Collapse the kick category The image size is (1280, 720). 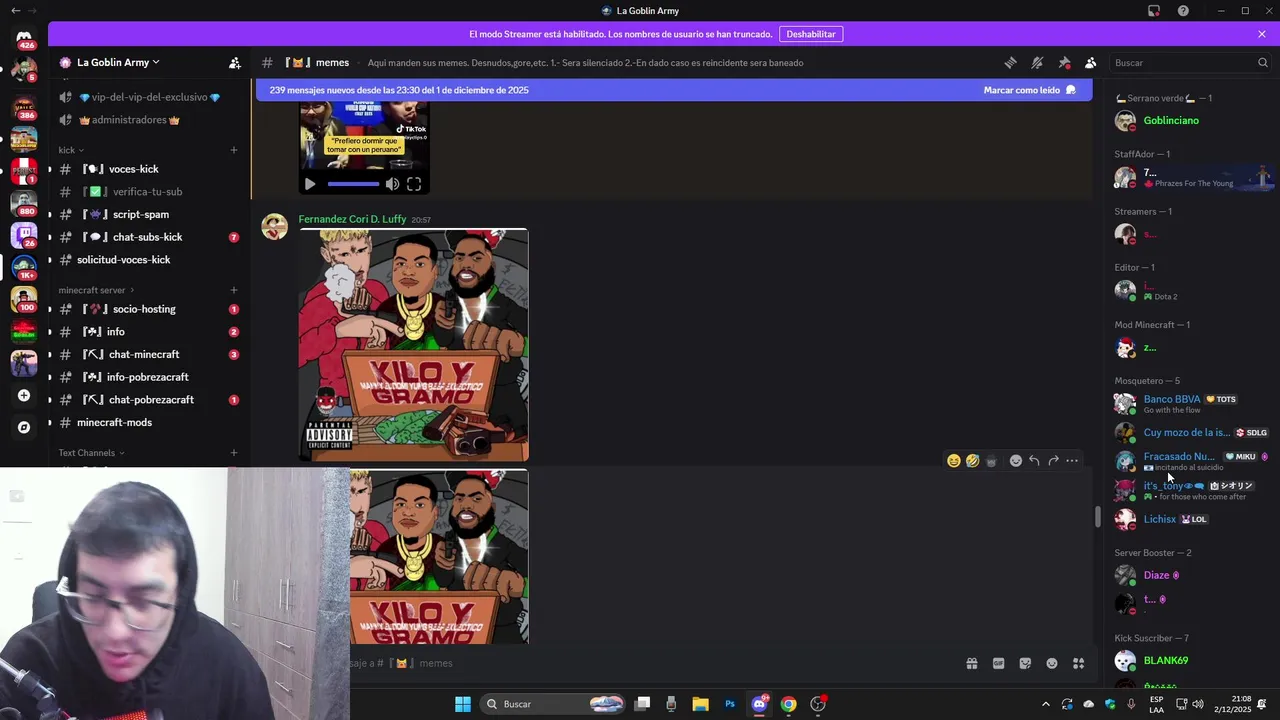coord(71,150)
